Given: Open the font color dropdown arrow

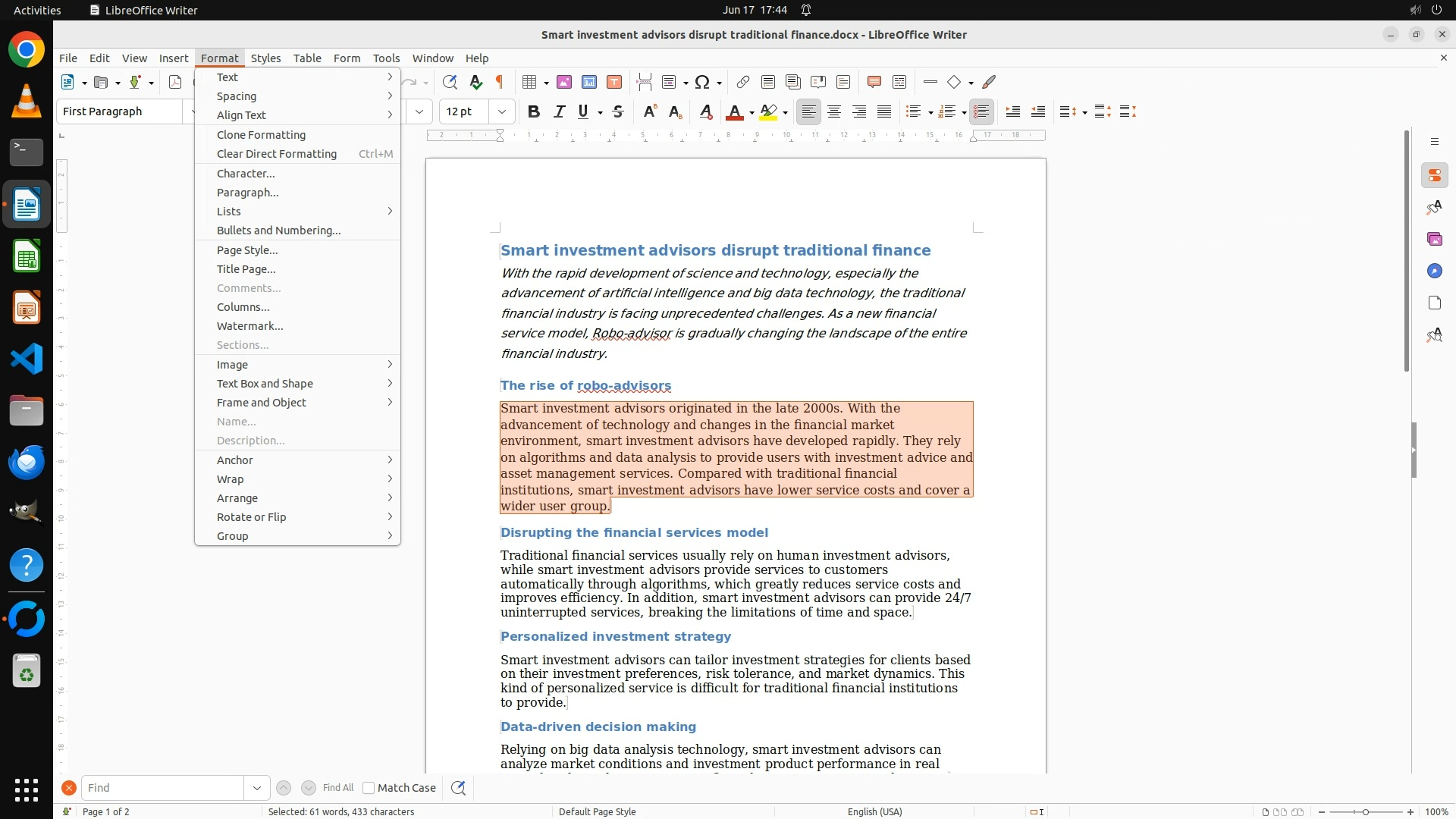Looking at the screenshot, I should point(752,113).
